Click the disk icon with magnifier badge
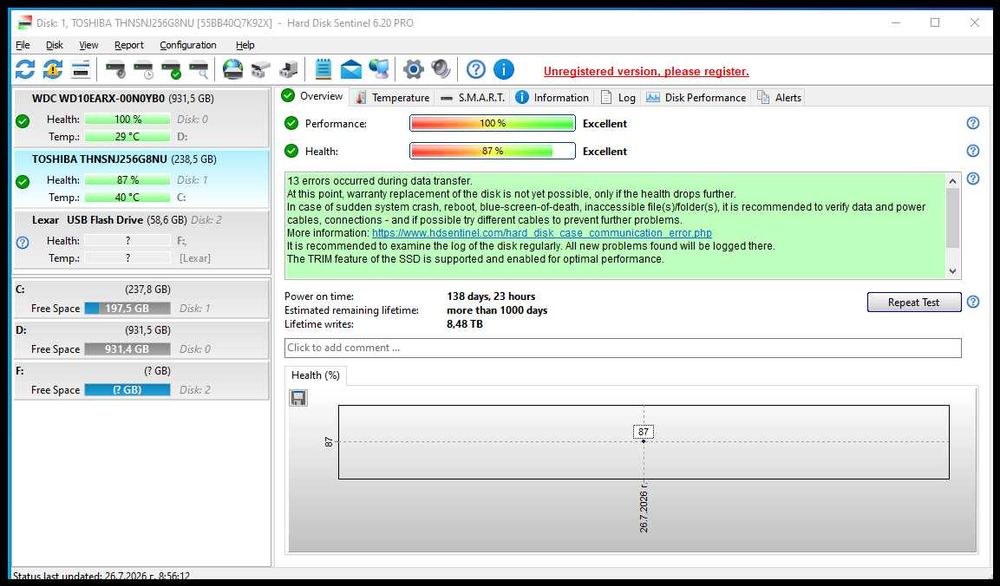The image size is (1000, 586). point(199,70)
